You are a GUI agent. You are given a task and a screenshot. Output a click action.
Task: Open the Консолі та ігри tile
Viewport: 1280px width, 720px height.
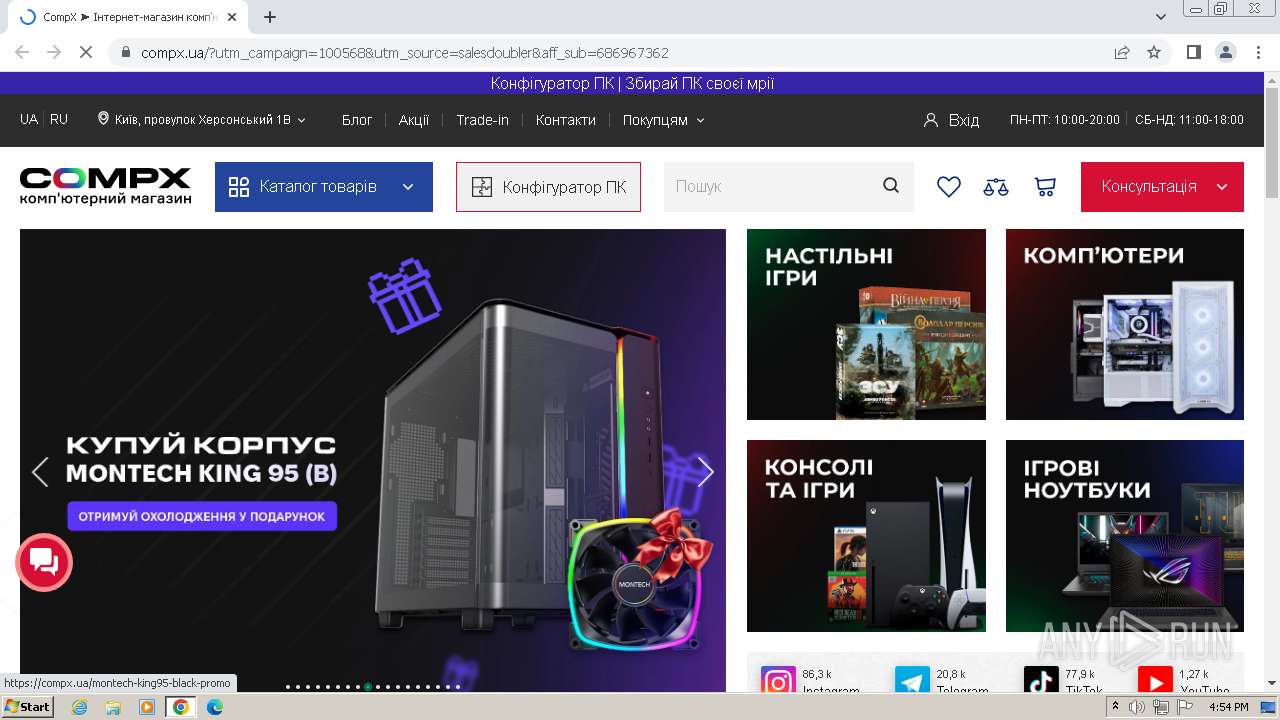pos(866,536)
